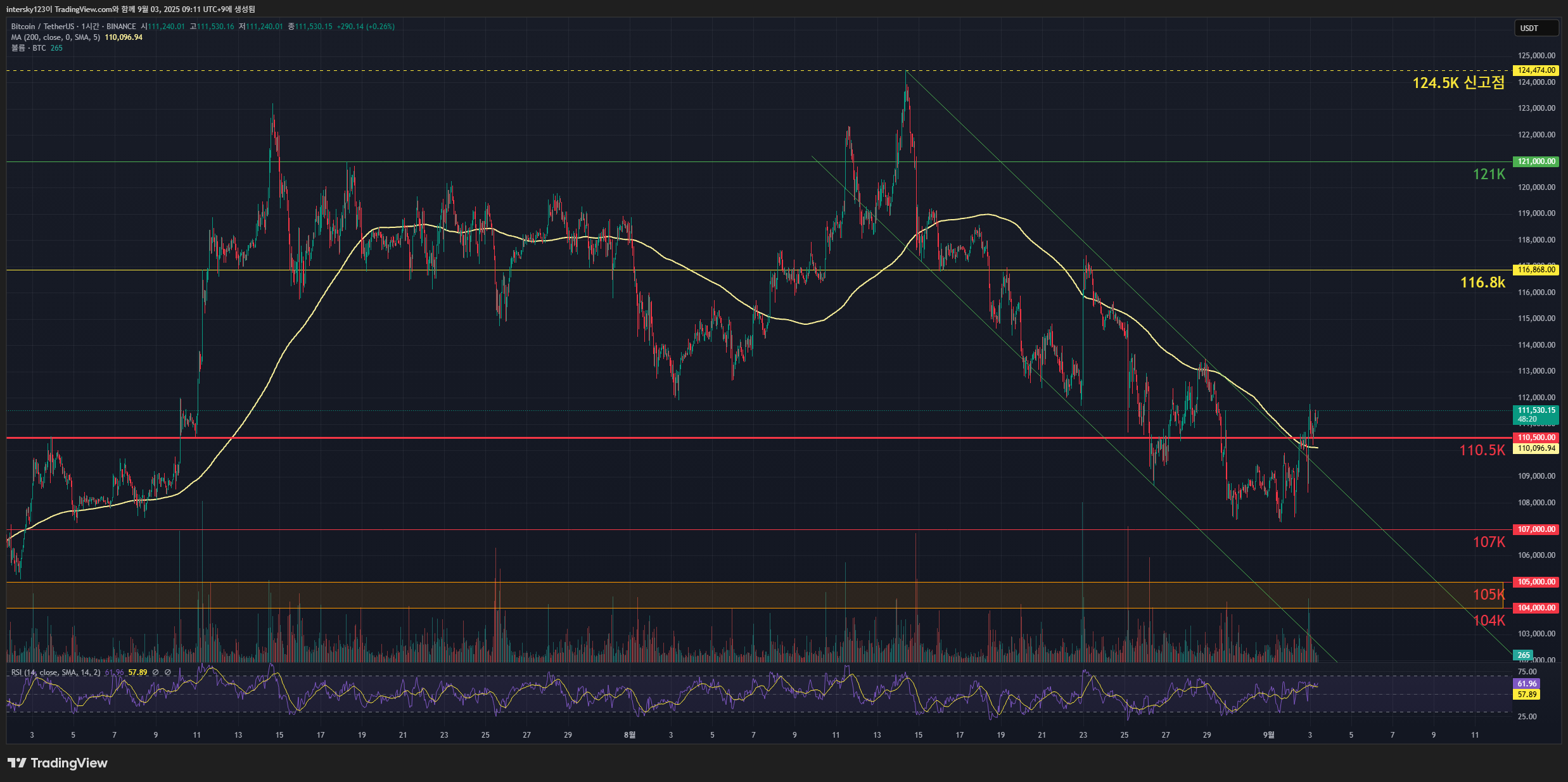Select the RSI (14, close, SMA, 14, 2) legend

pos(56,672)
